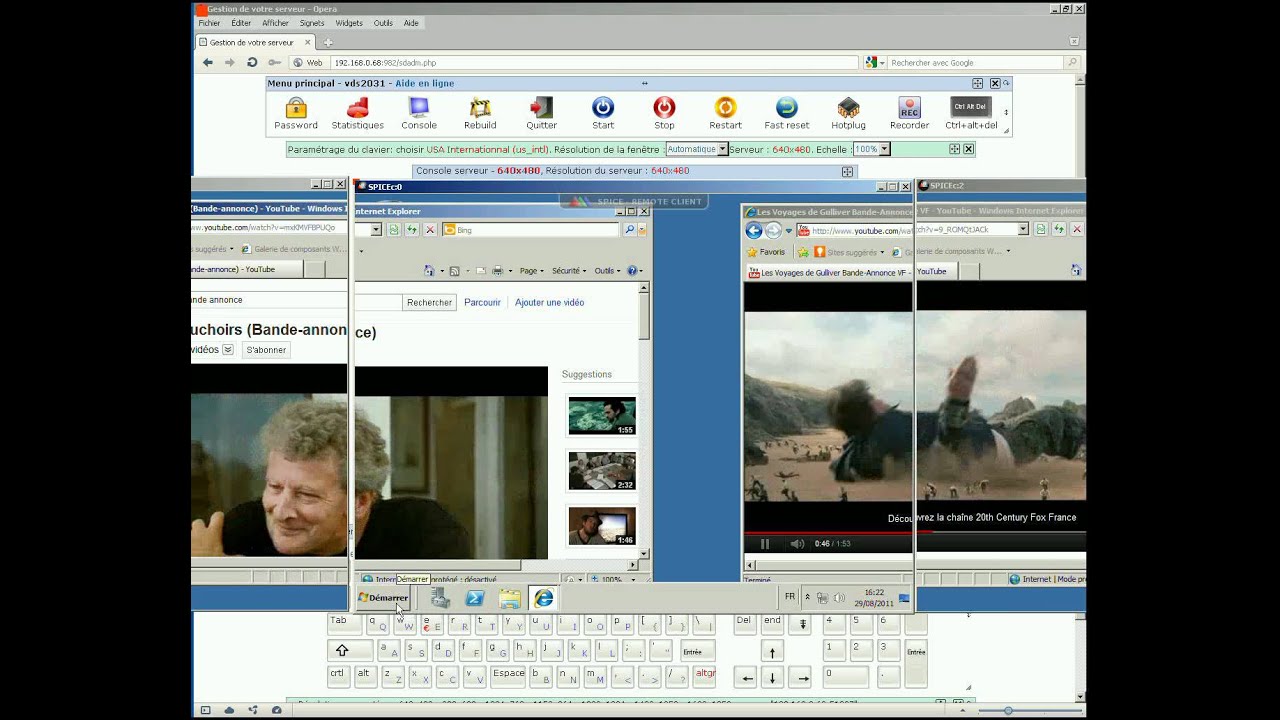Reload the page in Opera
Image resolution: width=1280 pixels, height=720 pixels.
click(x=252, y=62)
